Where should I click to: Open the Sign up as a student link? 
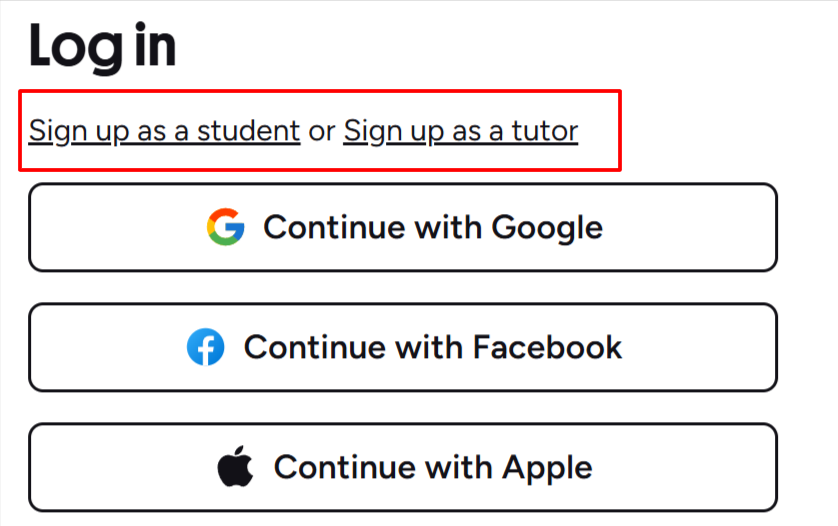164,131
